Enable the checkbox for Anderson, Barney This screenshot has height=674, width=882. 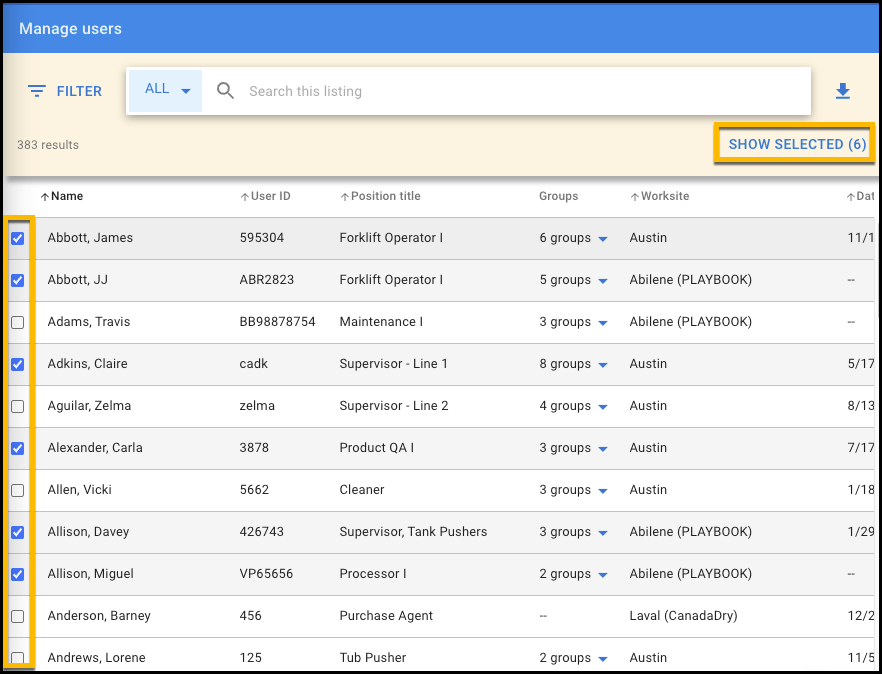pos(17,616)
